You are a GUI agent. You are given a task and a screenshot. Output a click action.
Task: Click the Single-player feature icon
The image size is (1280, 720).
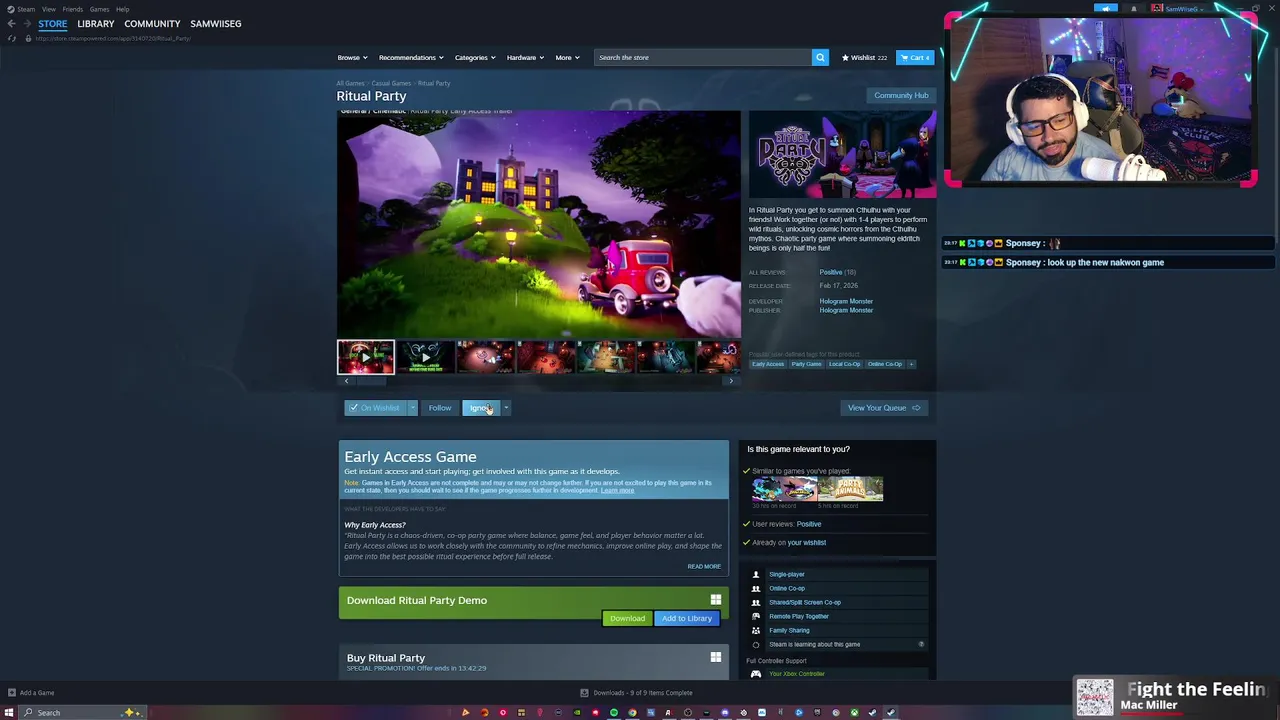756,574
